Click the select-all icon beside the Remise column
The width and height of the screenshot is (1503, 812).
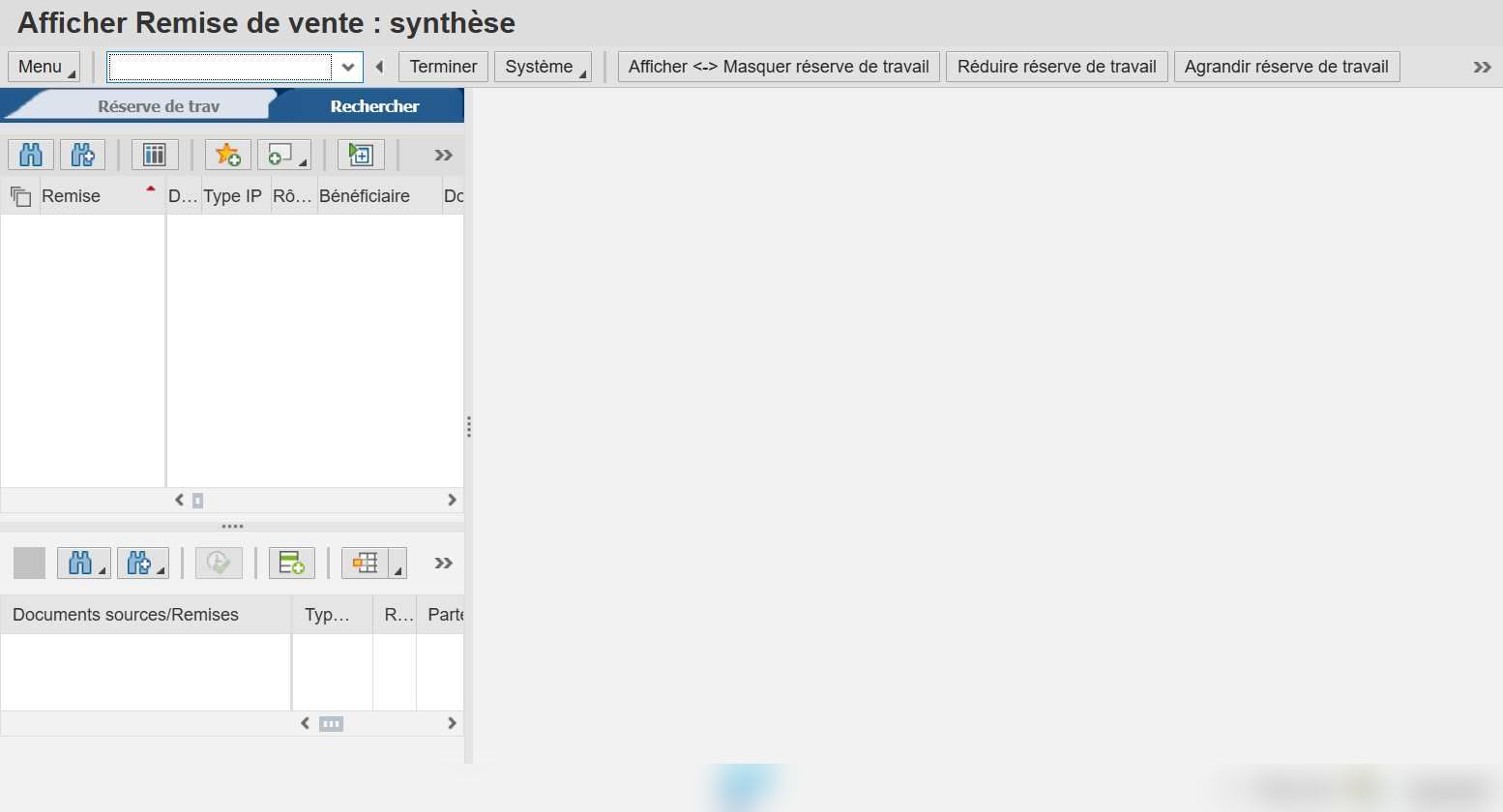coord(20,196)
